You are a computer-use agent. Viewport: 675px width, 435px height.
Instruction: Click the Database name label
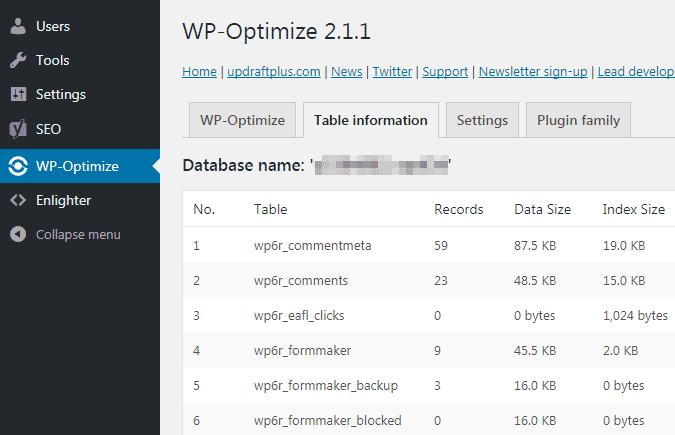(x=244, y=165)
